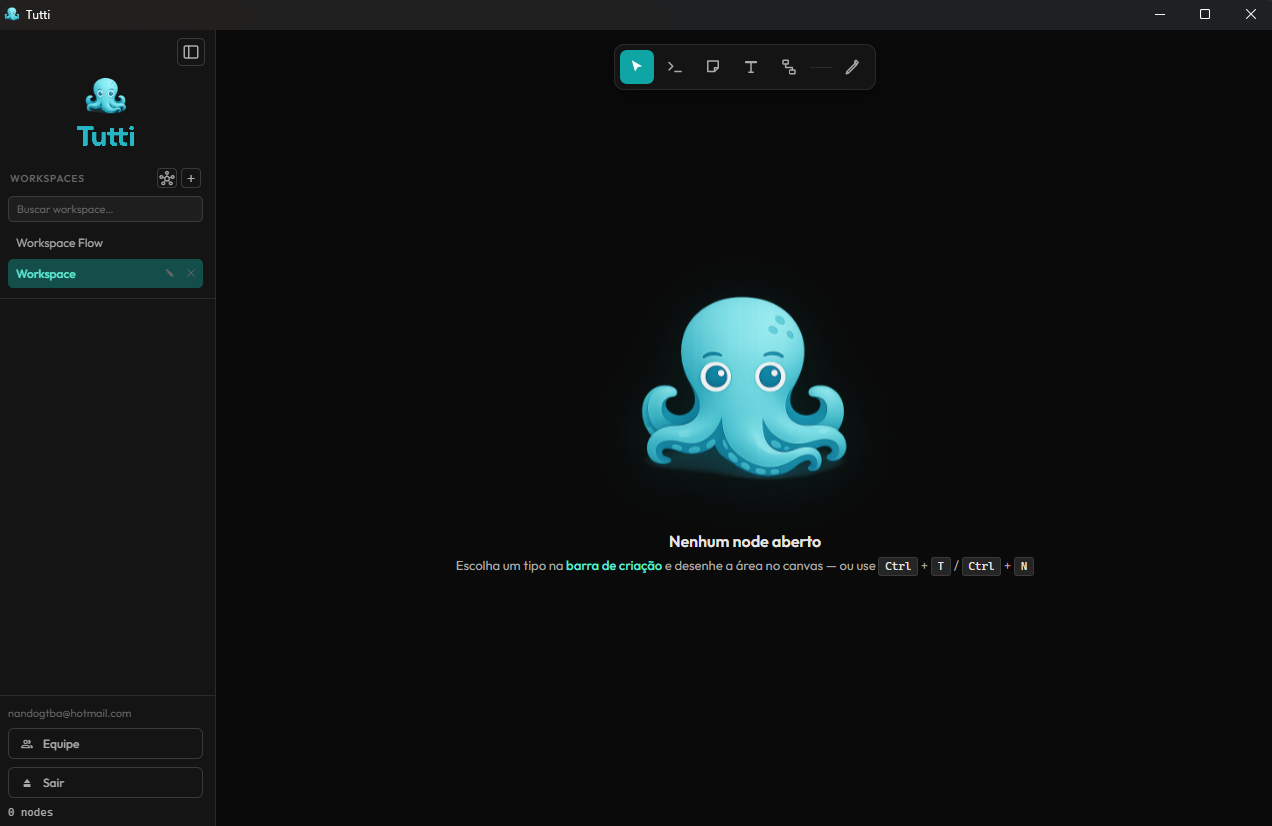
Task: Choose the terminal node tool
Action: tap(675, 67)
